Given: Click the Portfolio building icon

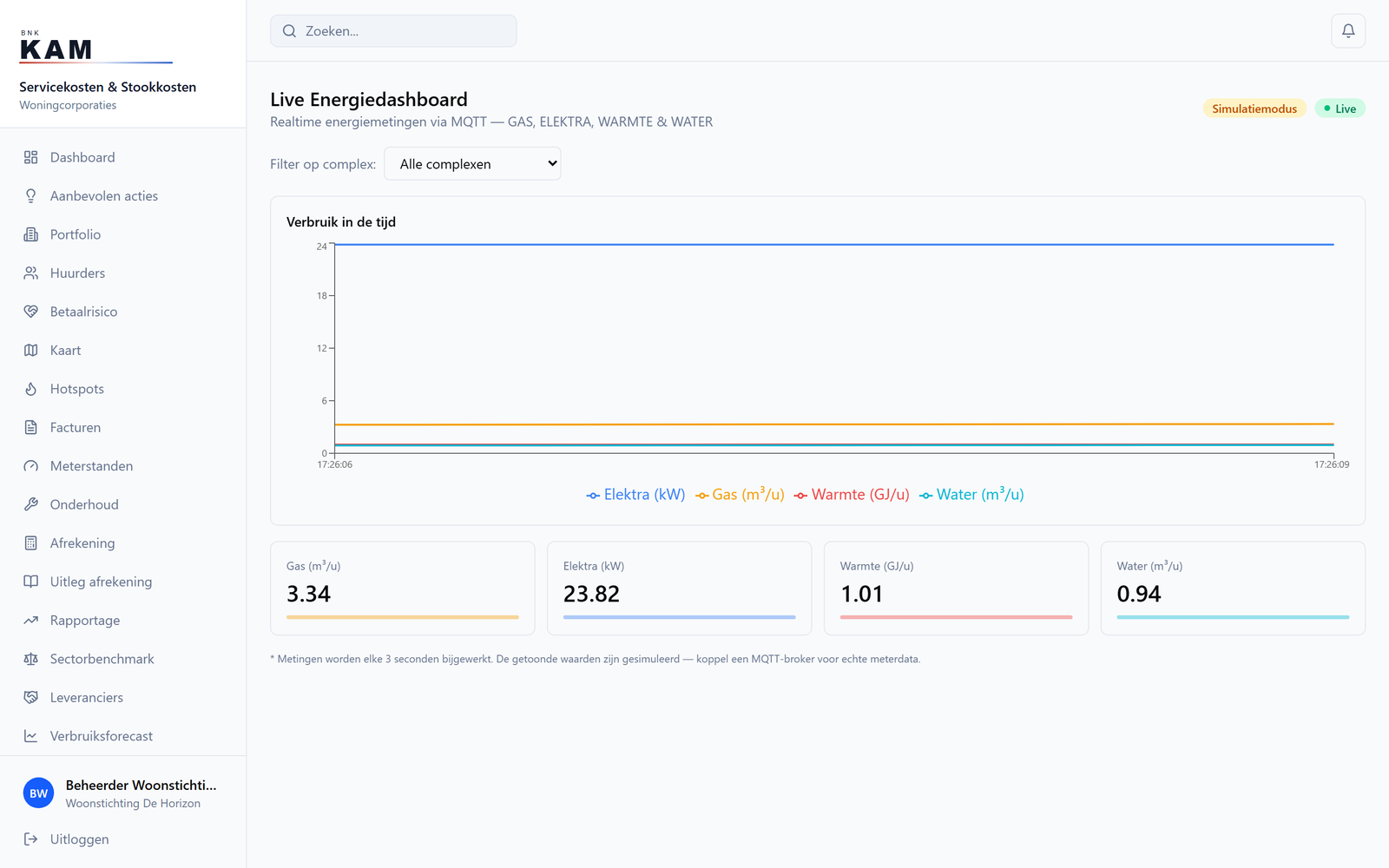Looking at the screenshot, I should [x=31, y=234].
